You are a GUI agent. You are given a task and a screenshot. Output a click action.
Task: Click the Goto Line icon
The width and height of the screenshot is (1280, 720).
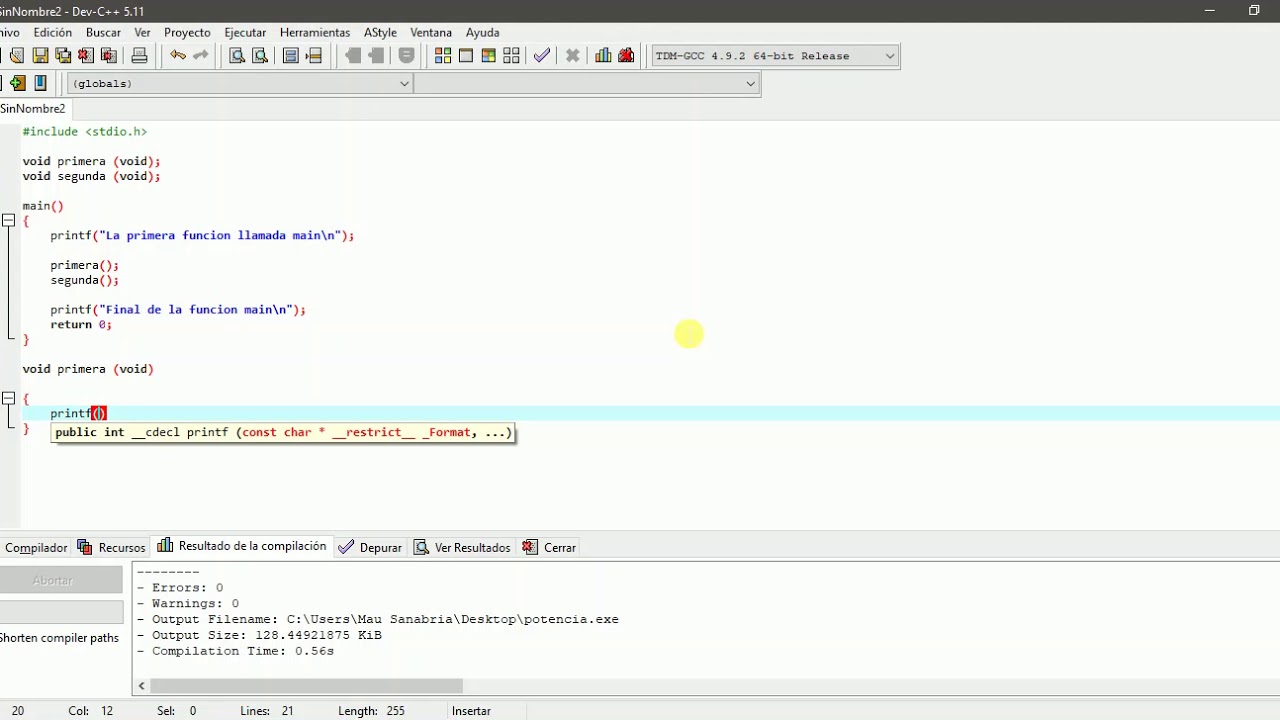314,56
